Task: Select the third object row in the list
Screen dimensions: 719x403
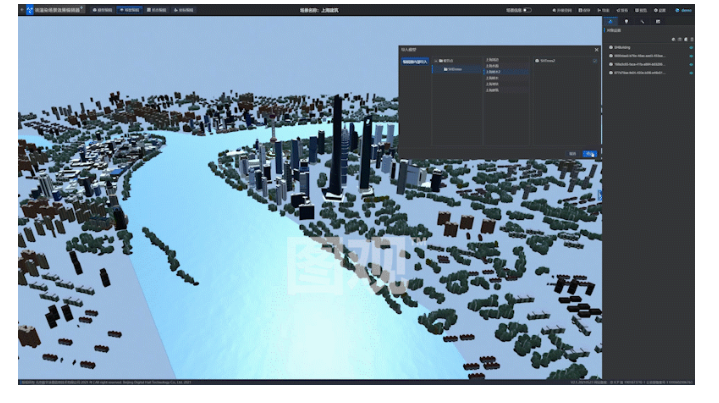Action: click(649, 64)
